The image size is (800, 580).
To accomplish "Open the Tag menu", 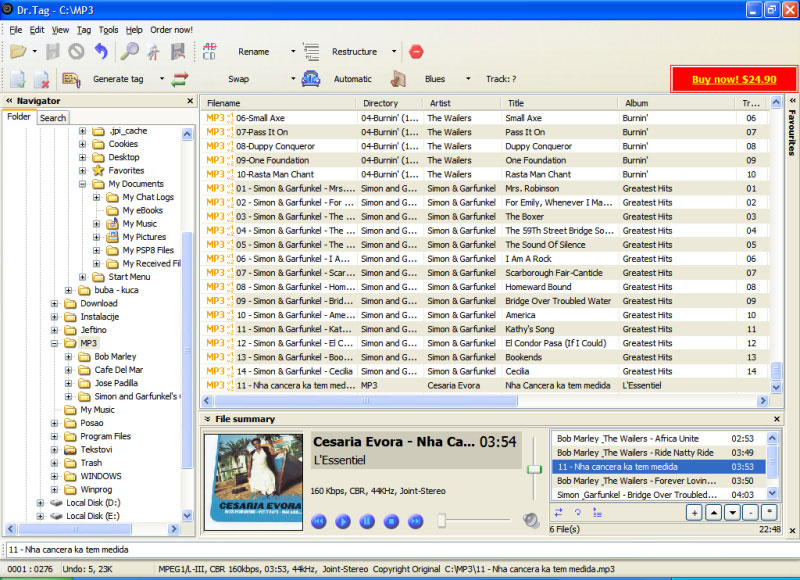I will point(84,30).
